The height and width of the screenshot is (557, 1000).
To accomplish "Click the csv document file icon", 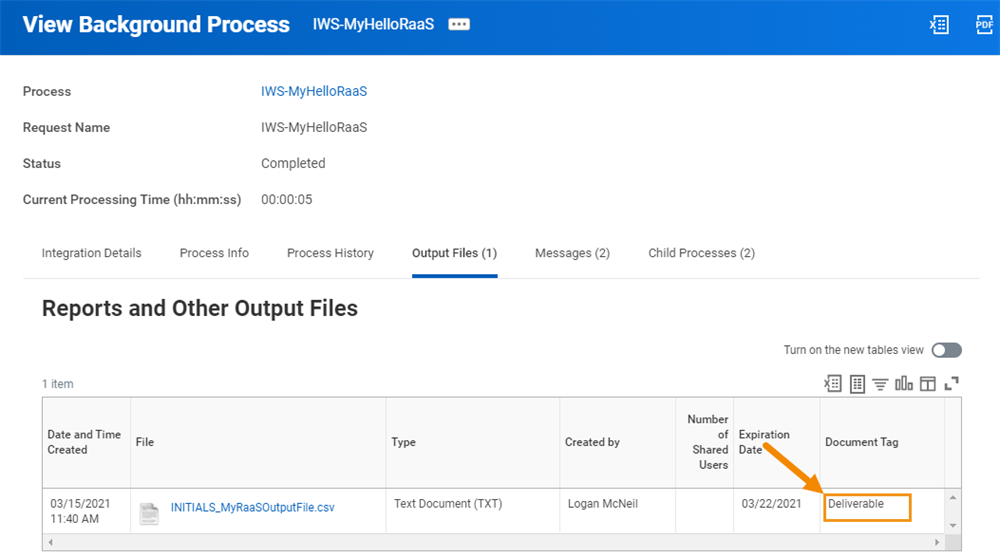I will click(149, 513).
